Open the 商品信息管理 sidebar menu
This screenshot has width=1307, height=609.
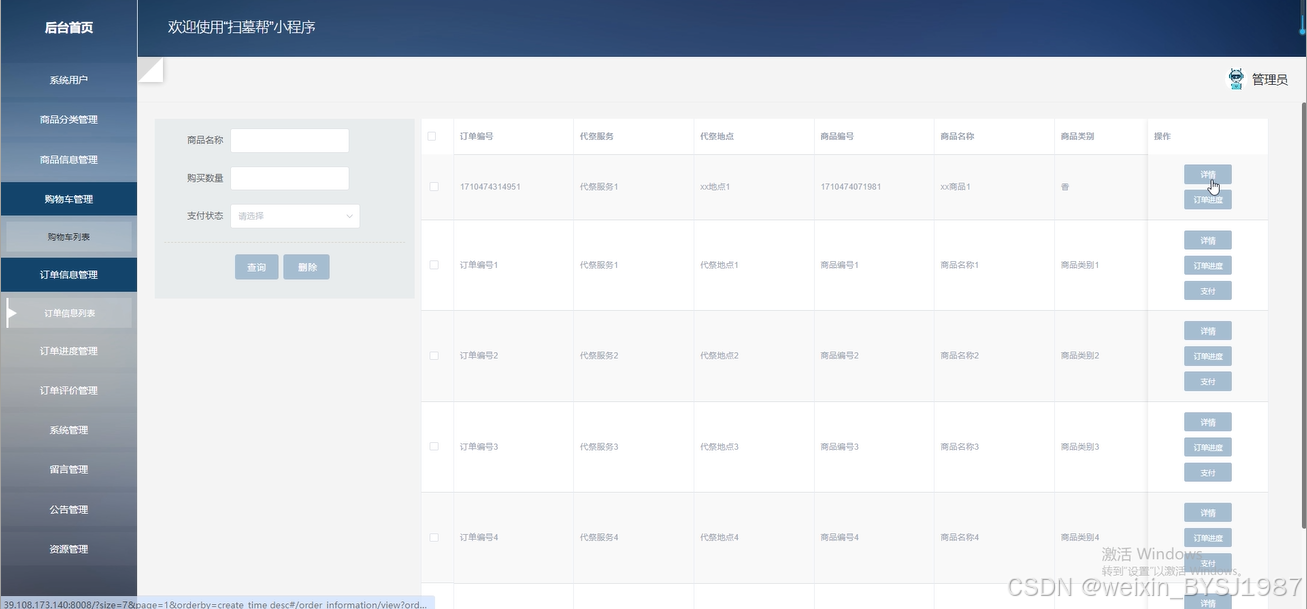69,160
